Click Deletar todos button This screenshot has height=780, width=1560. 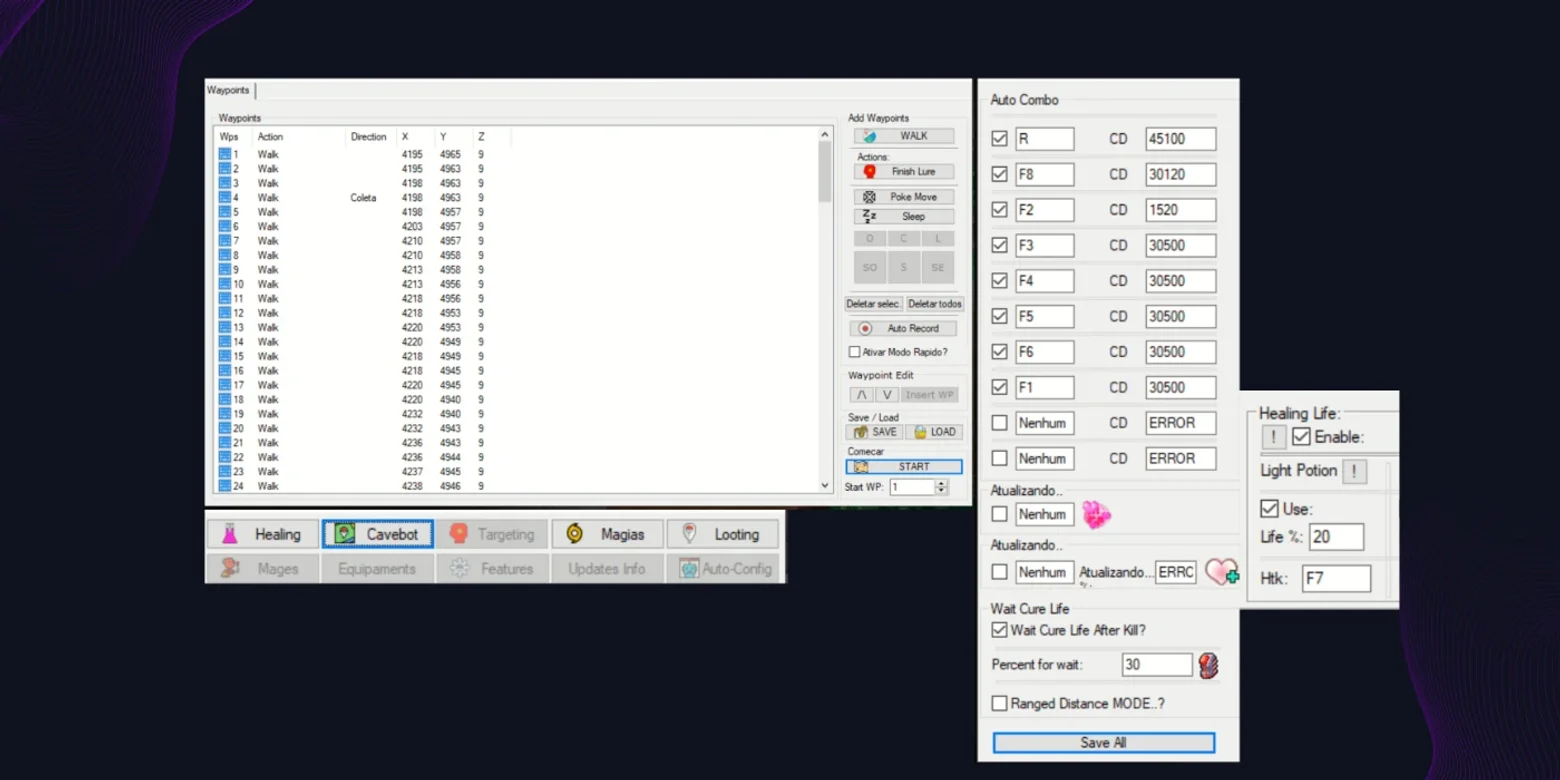[x=935, y=304]
